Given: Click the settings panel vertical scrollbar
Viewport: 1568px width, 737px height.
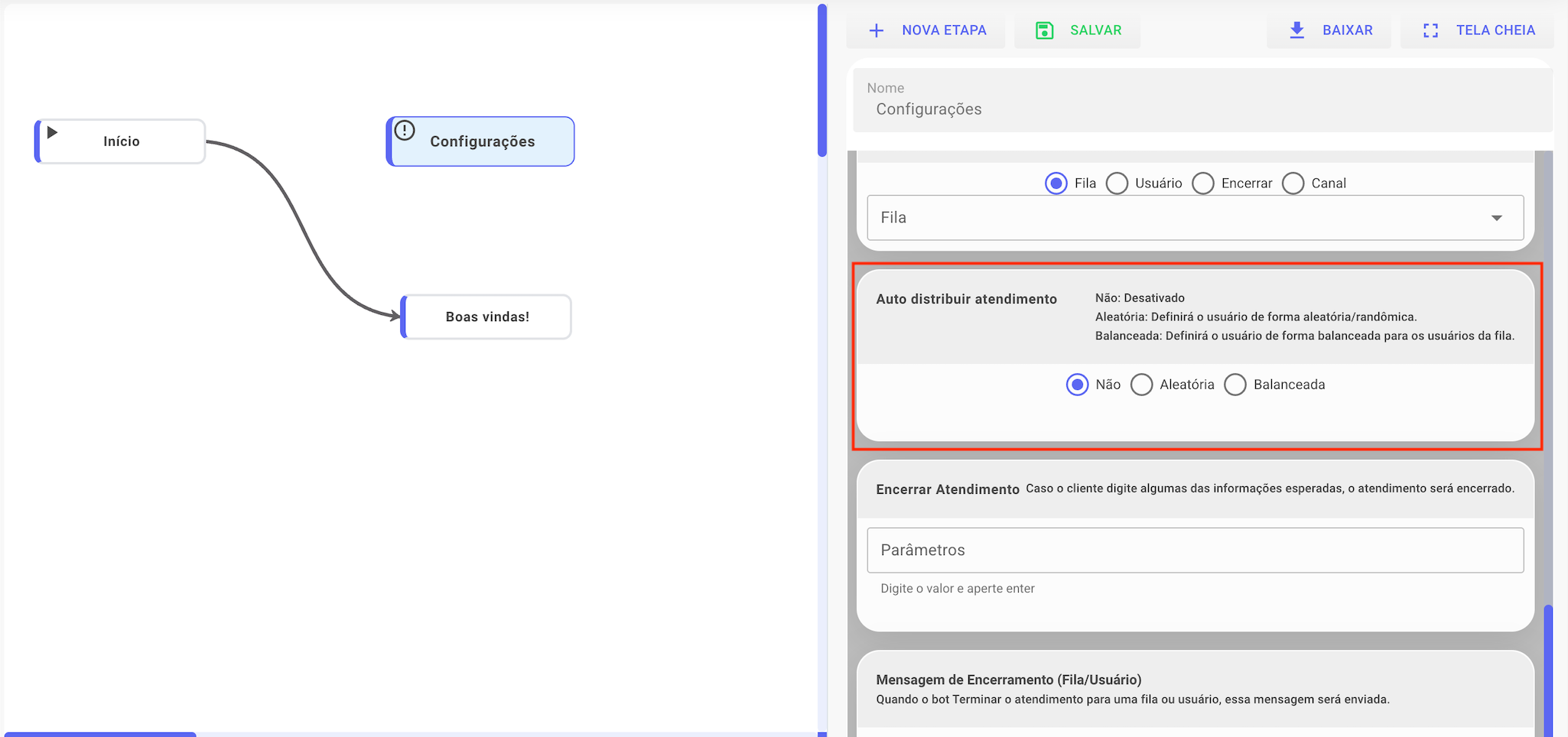Looking at the screenshot, I should tap(1548, 670).
